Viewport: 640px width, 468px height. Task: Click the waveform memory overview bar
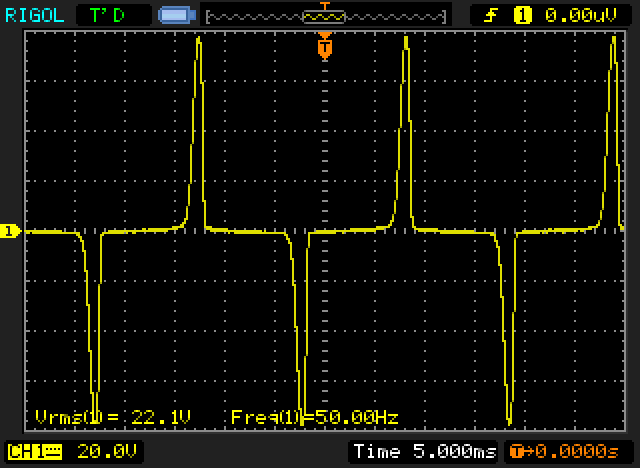click(x=326, y=17)
